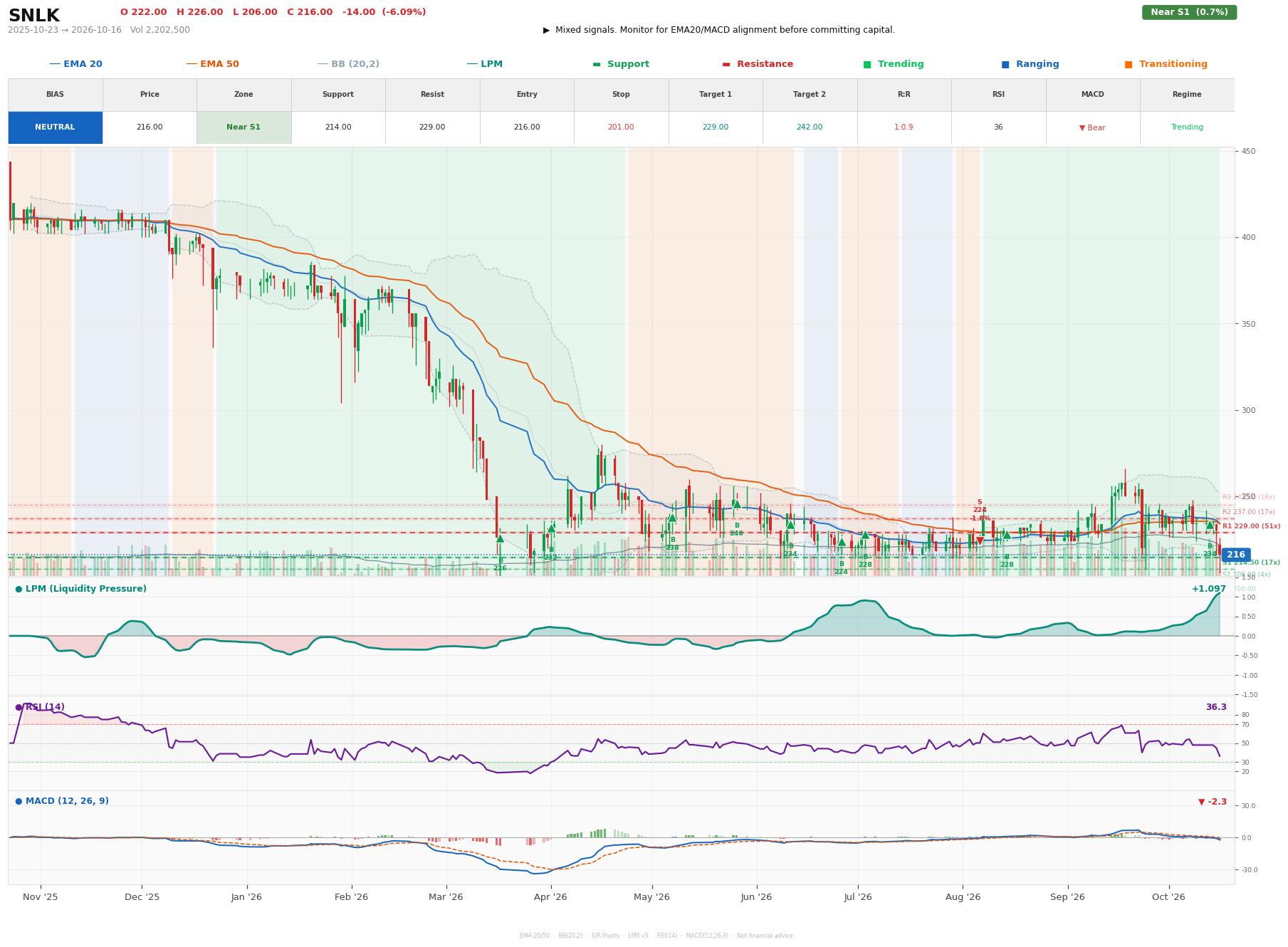Click the R1 229.00 (51x) resistance label

tap(1251, 526)
